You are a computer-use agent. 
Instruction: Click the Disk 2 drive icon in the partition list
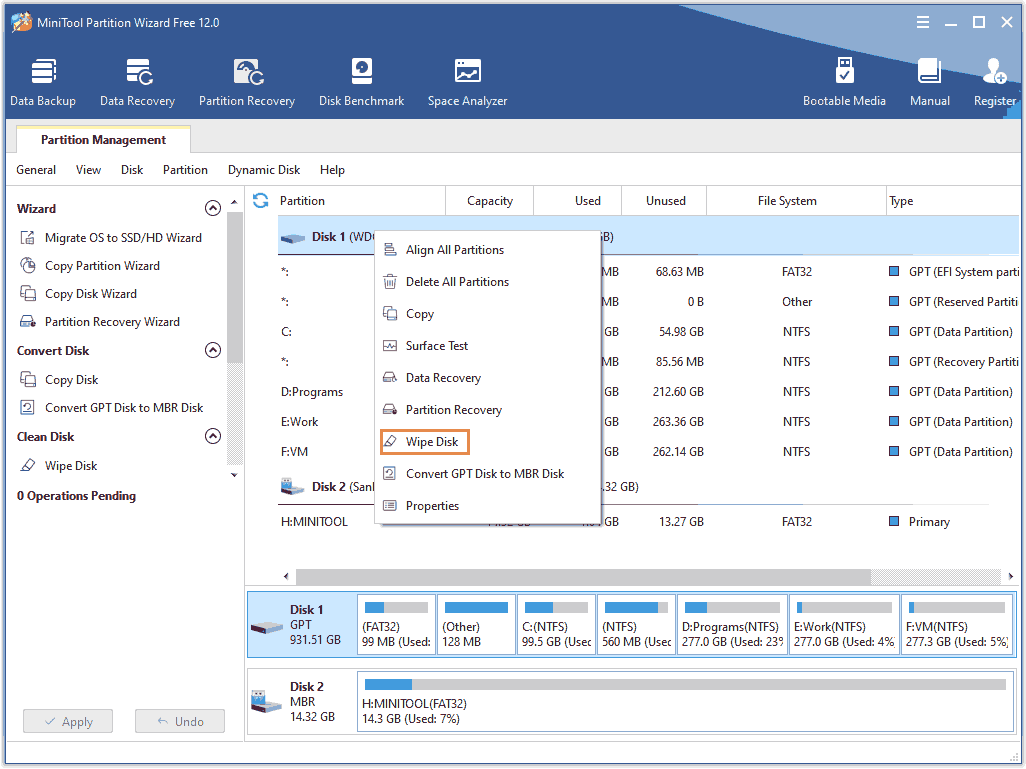pos(292,487)
